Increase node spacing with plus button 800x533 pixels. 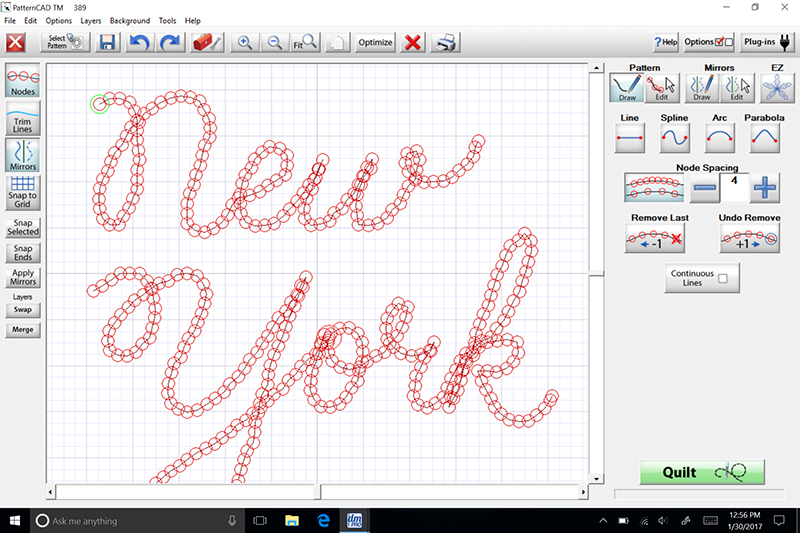pos(765,186)
